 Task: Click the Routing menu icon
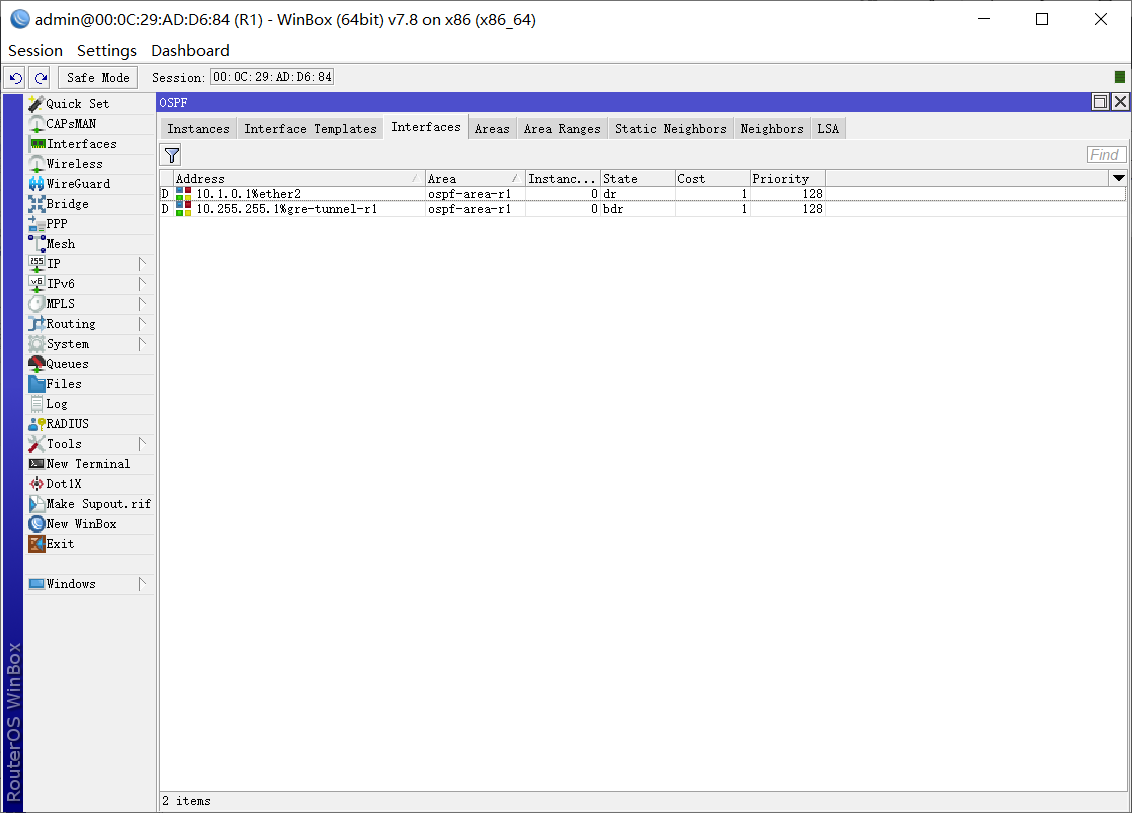[36, 324]
